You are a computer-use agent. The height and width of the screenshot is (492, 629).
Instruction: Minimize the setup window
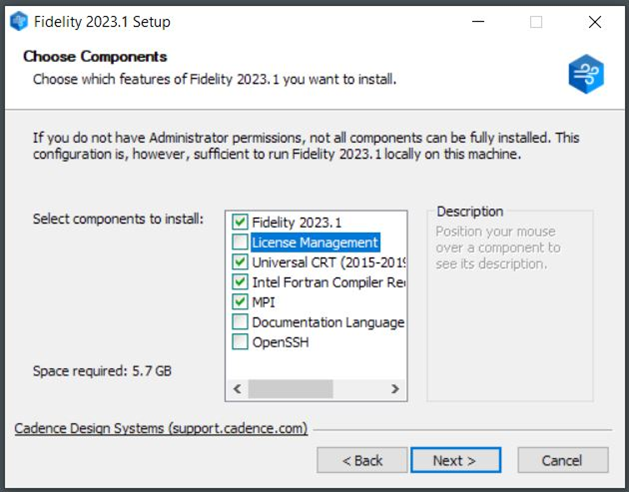click(x=478, y=22)
